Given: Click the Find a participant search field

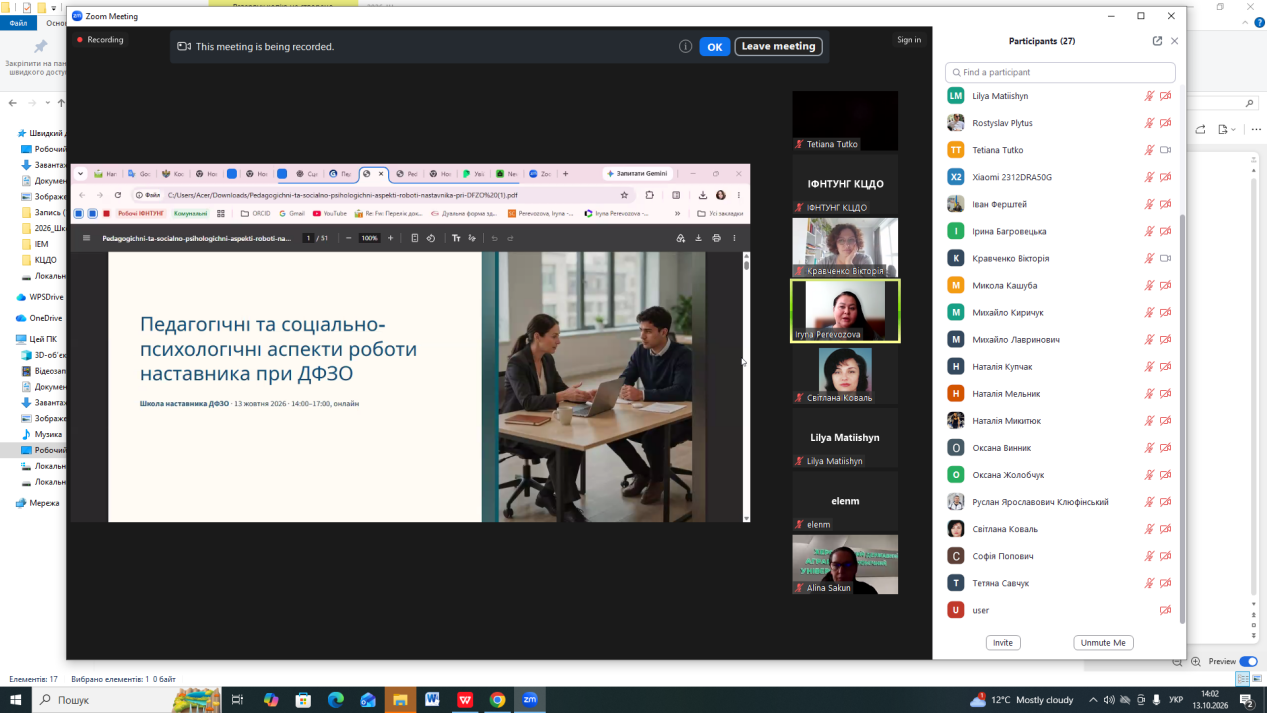Looking at the screenshot, I should (1060, 72).
